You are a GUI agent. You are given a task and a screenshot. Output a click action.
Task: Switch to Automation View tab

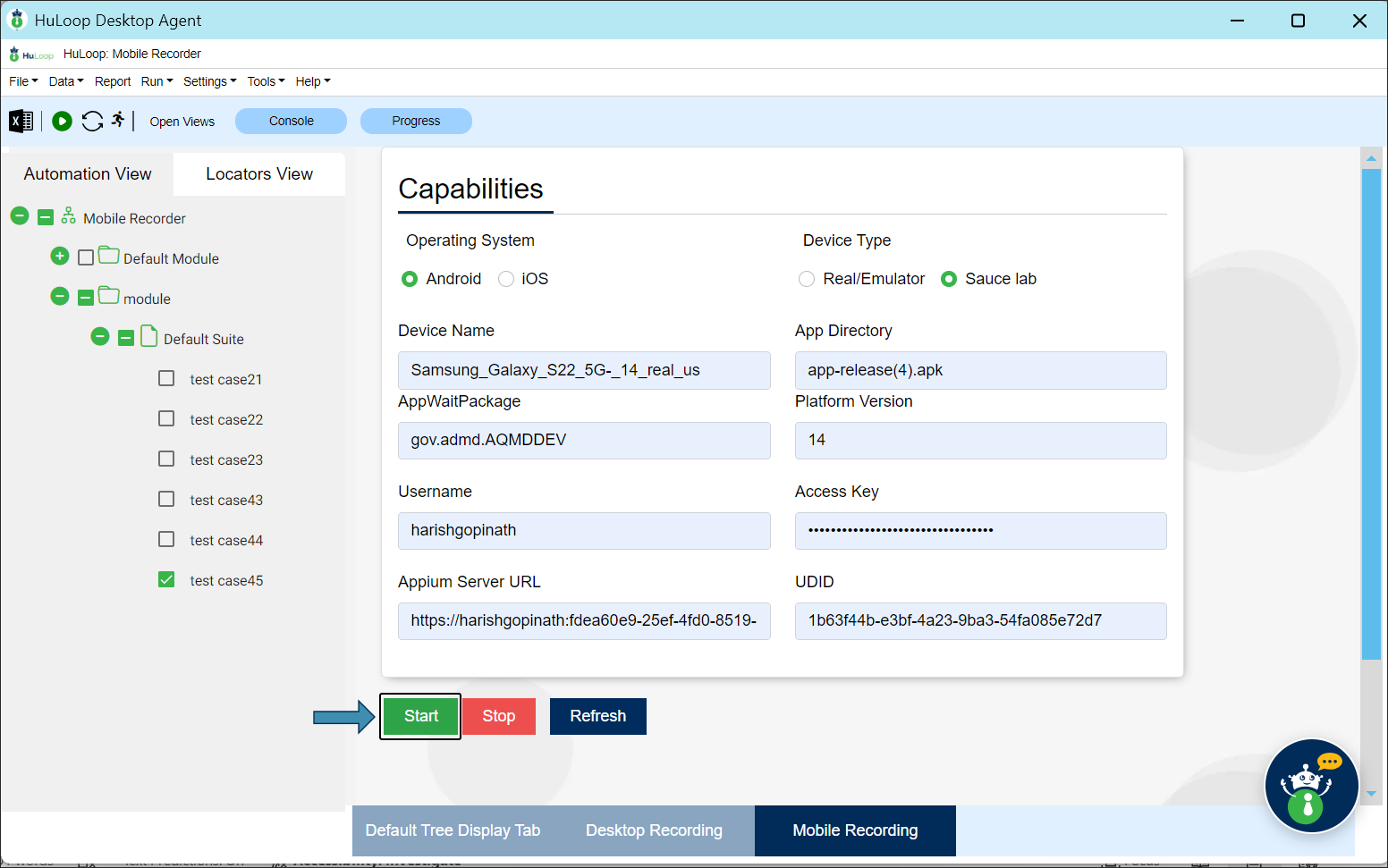(x=88, y=173)
